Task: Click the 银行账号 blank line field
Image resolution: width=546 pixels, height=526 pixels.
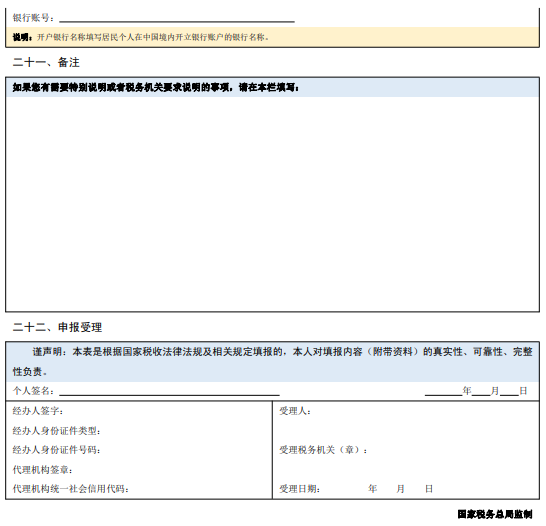Action: pyautogui.click(x=177, y=18)
